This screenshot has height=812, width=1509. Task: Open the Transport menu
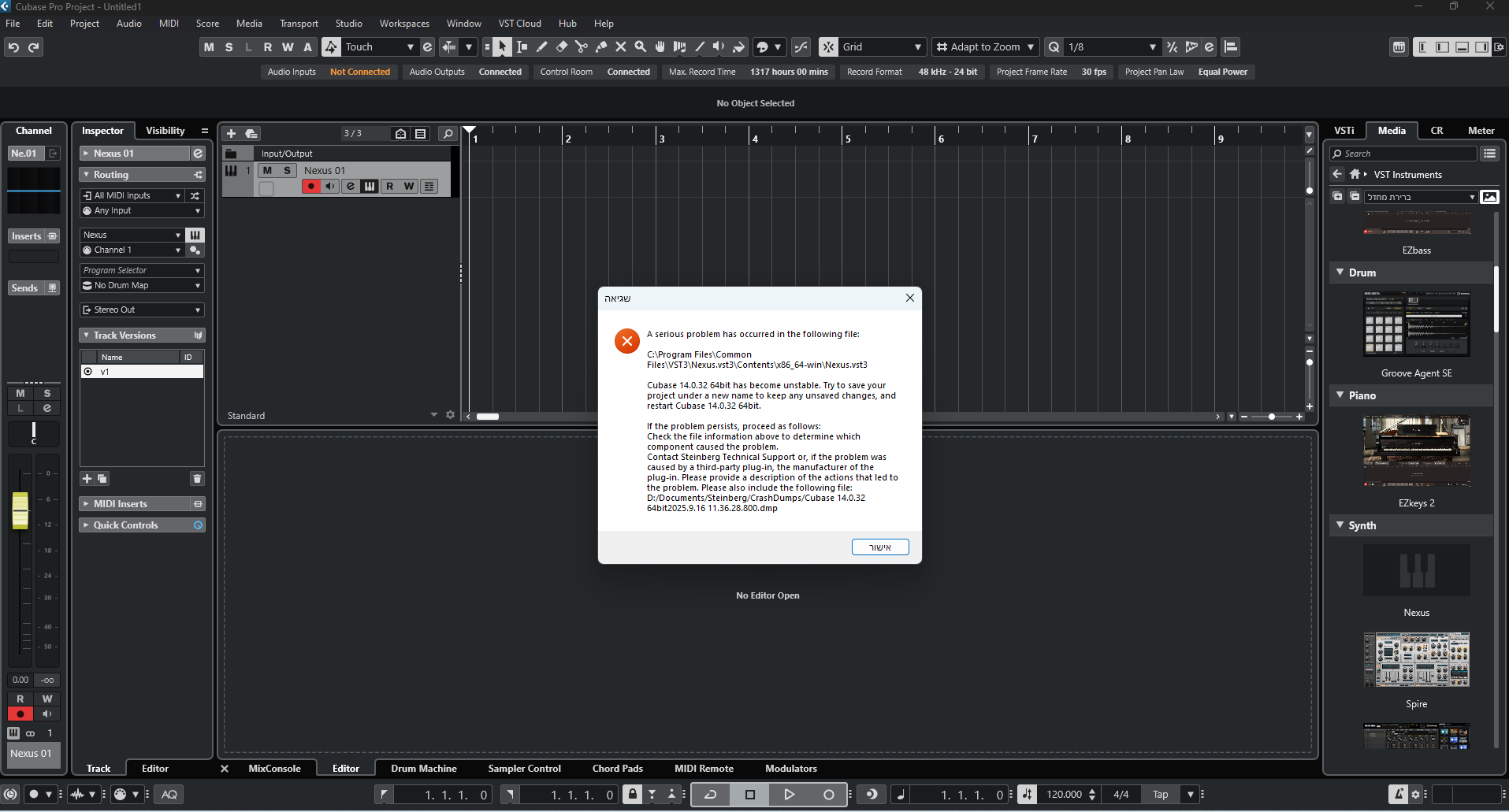click(x=299, y=24)
